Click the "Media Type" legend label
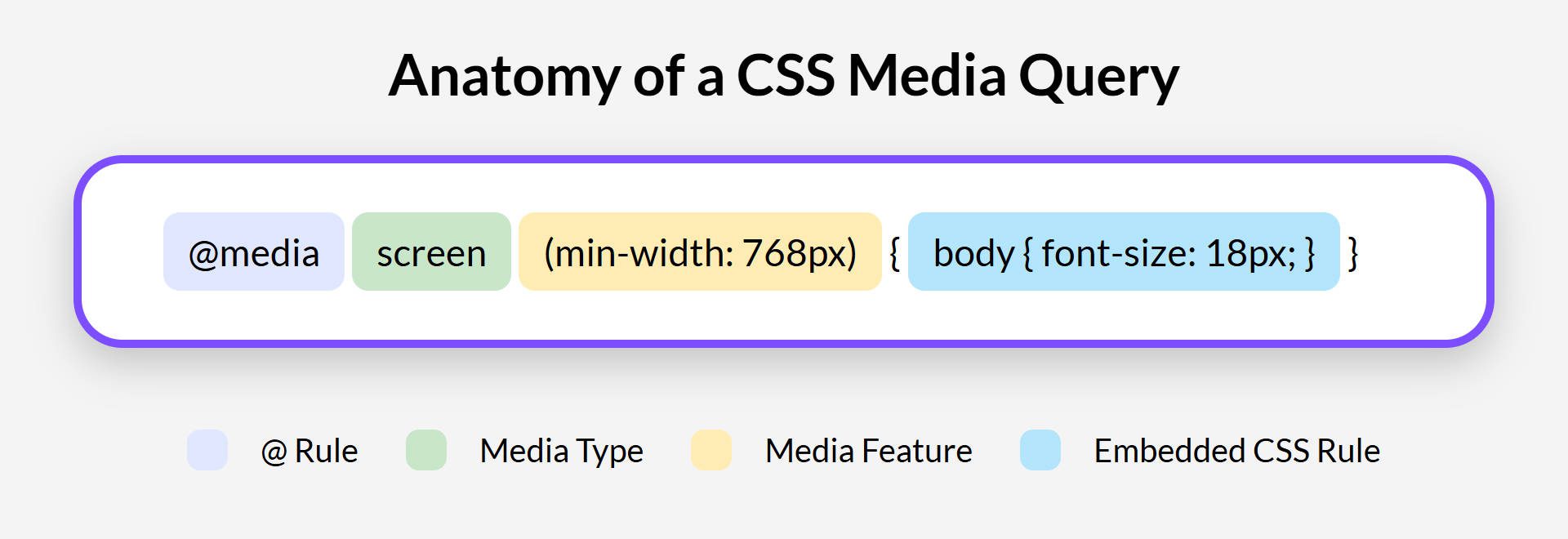This screenshot has width=1568, height=539. [562, 451]
